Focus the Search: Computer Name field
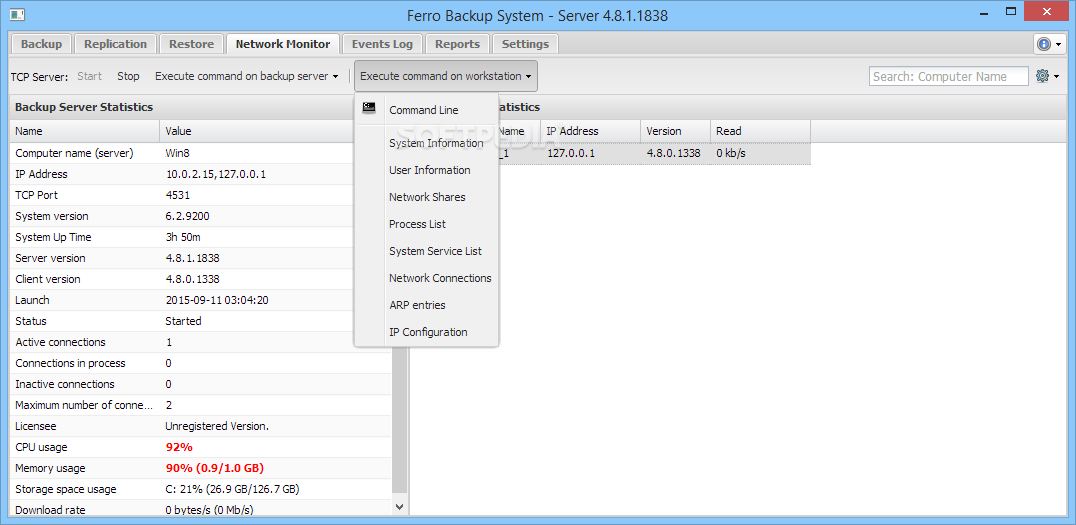1076x525 pixels. click(948, 76)
